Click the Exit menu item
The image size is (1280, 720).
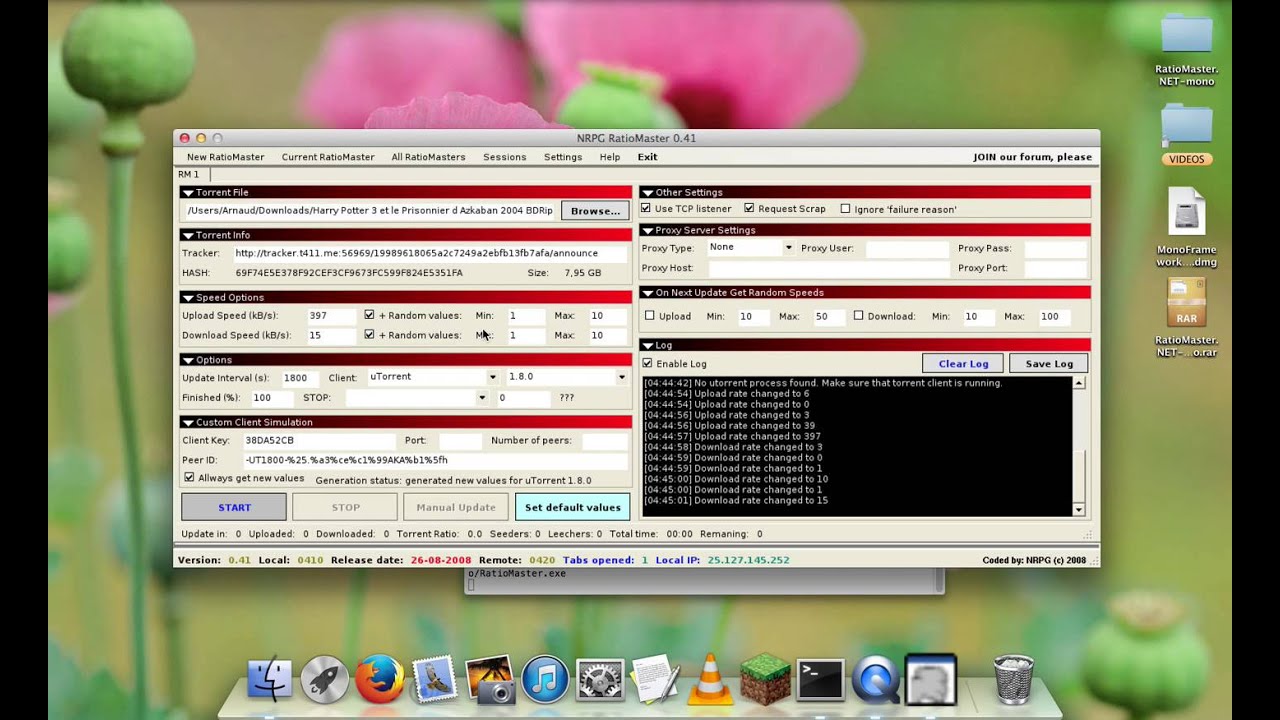point(647,157)
